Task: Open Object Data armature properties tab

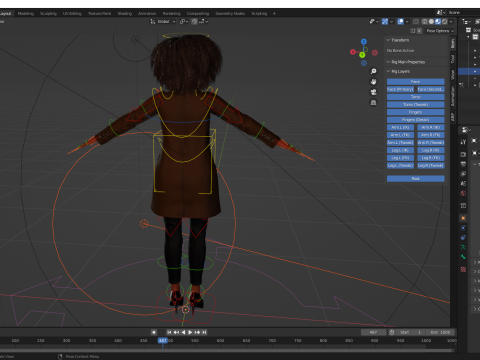Action: click(x=463, y=247)
